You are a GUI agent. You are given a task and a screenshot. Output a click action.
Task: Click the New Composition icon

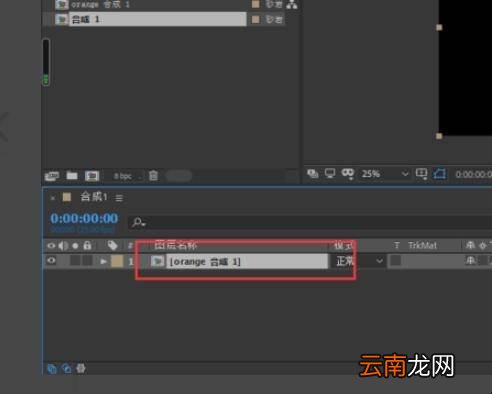click(92, 176)
